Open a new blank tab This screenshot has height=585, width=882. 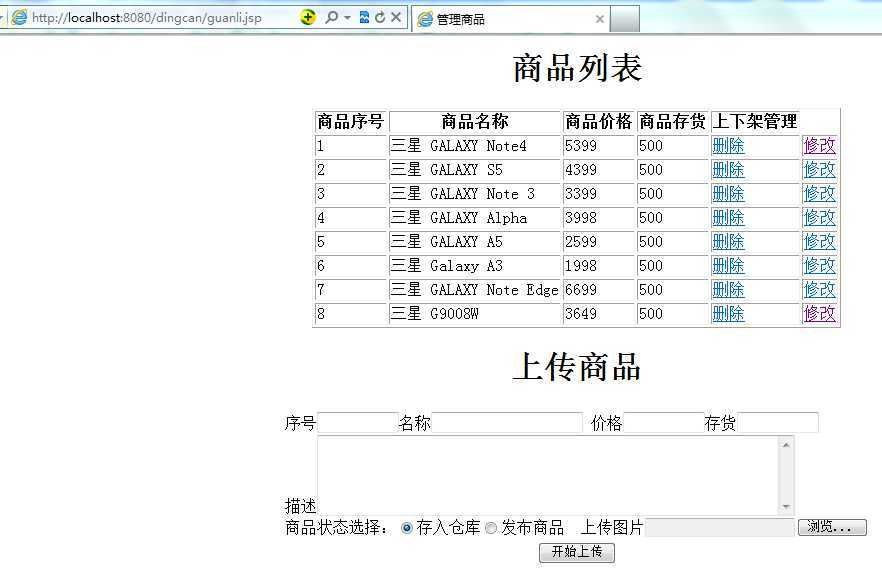625,19
